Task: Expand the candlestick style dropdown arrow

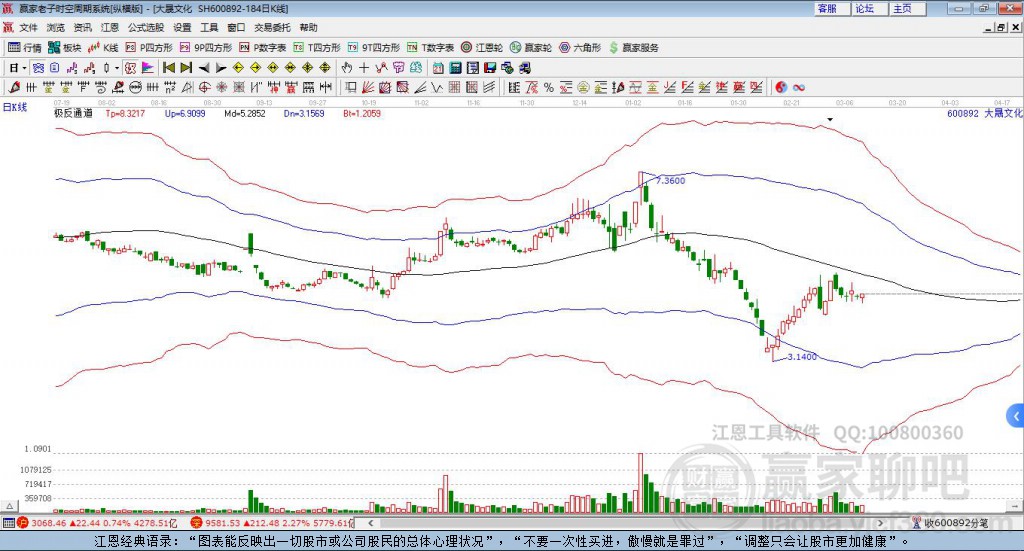Action: point(117,67)
